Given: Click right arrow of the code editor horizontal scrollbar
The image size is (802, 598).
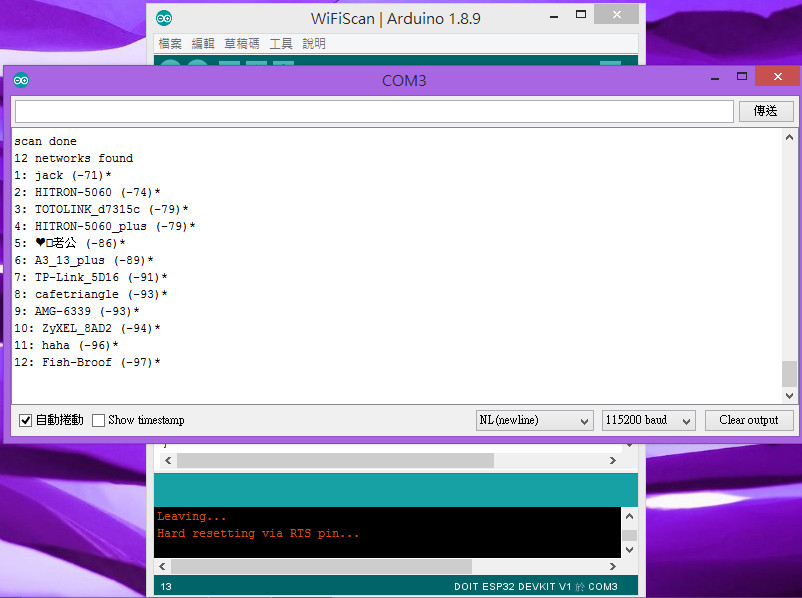Looking at the screenshot, I should 613,460.
